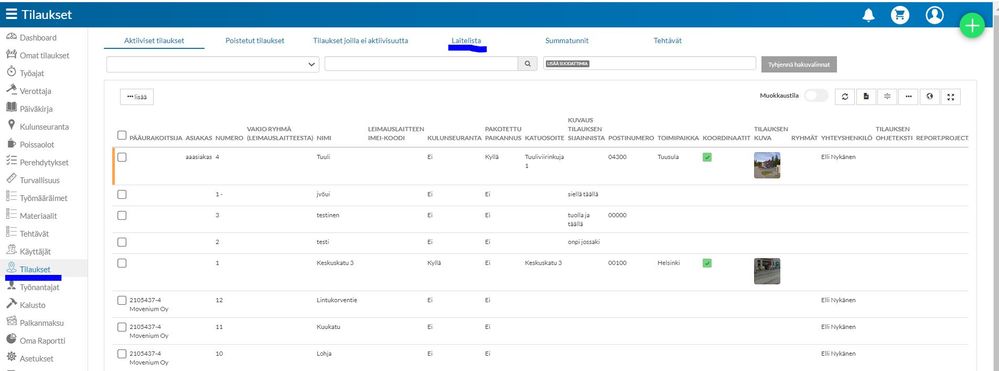Click the Helsinki cell
This screenshot has width=999, height=371.
(x=669, y=263)
